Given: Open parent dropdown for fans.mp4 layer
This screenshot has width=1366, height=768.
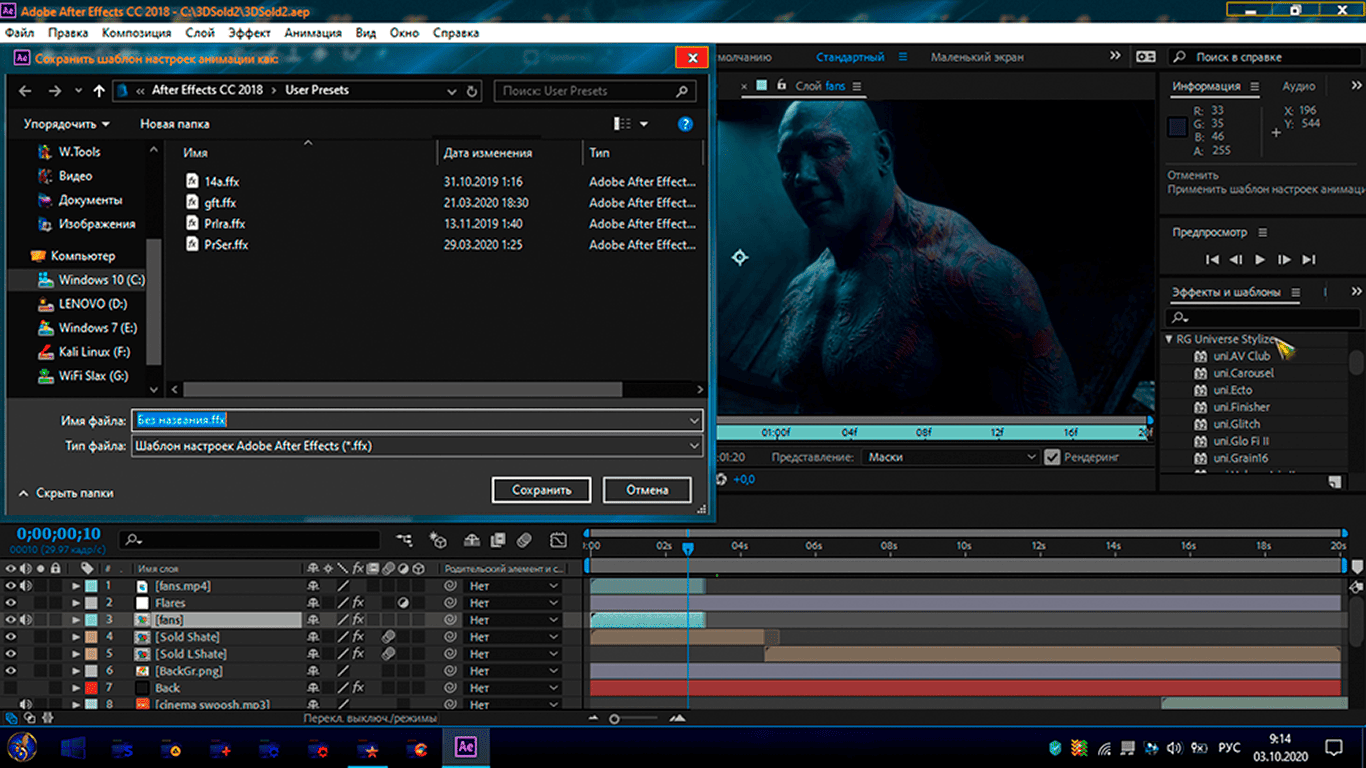Looking at the screenshot, I should click(x=515, y=586).
